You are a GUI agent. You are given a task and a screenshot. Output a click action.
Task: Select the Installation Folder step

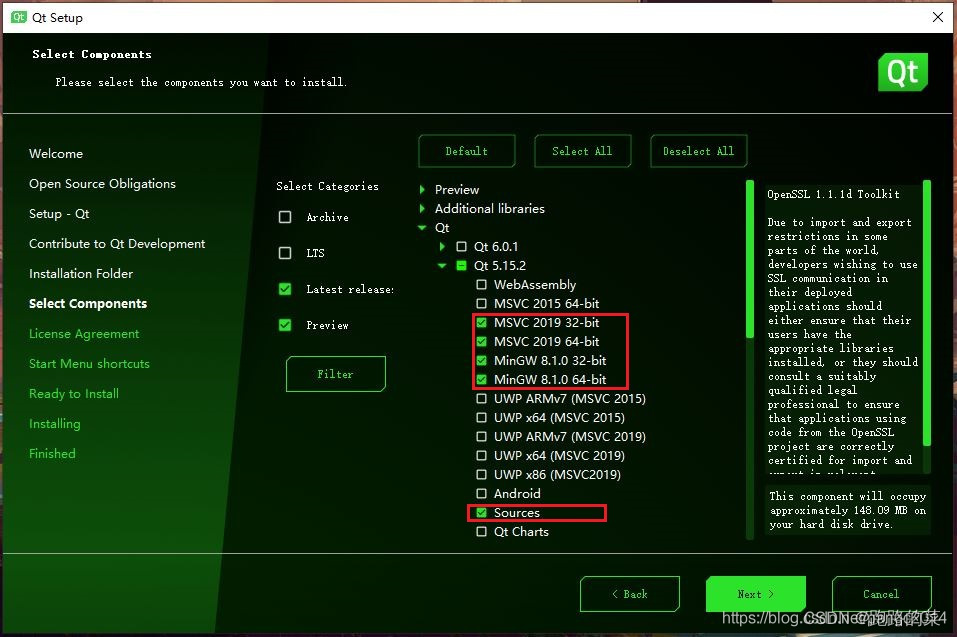[x=81, y=273]
